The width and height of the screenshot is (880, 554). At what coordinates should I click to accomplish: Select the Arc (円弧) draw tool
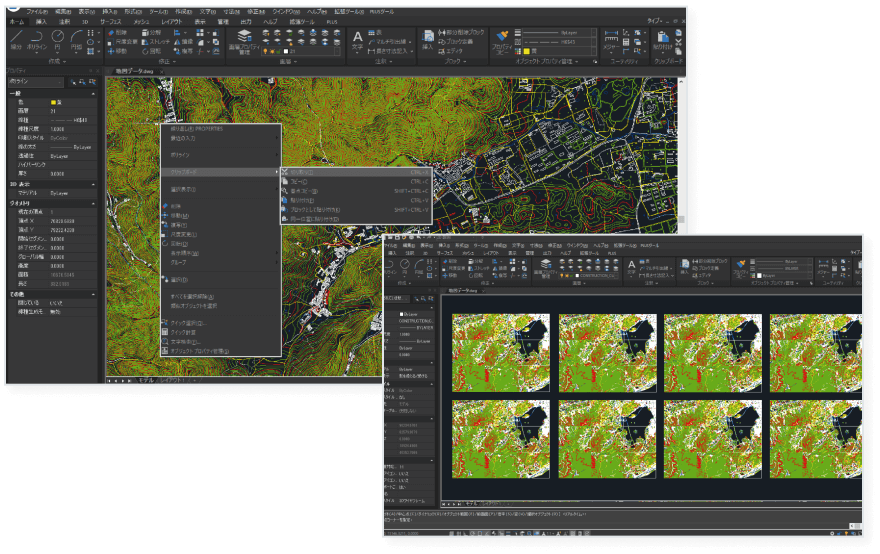(x=78, y=39)
